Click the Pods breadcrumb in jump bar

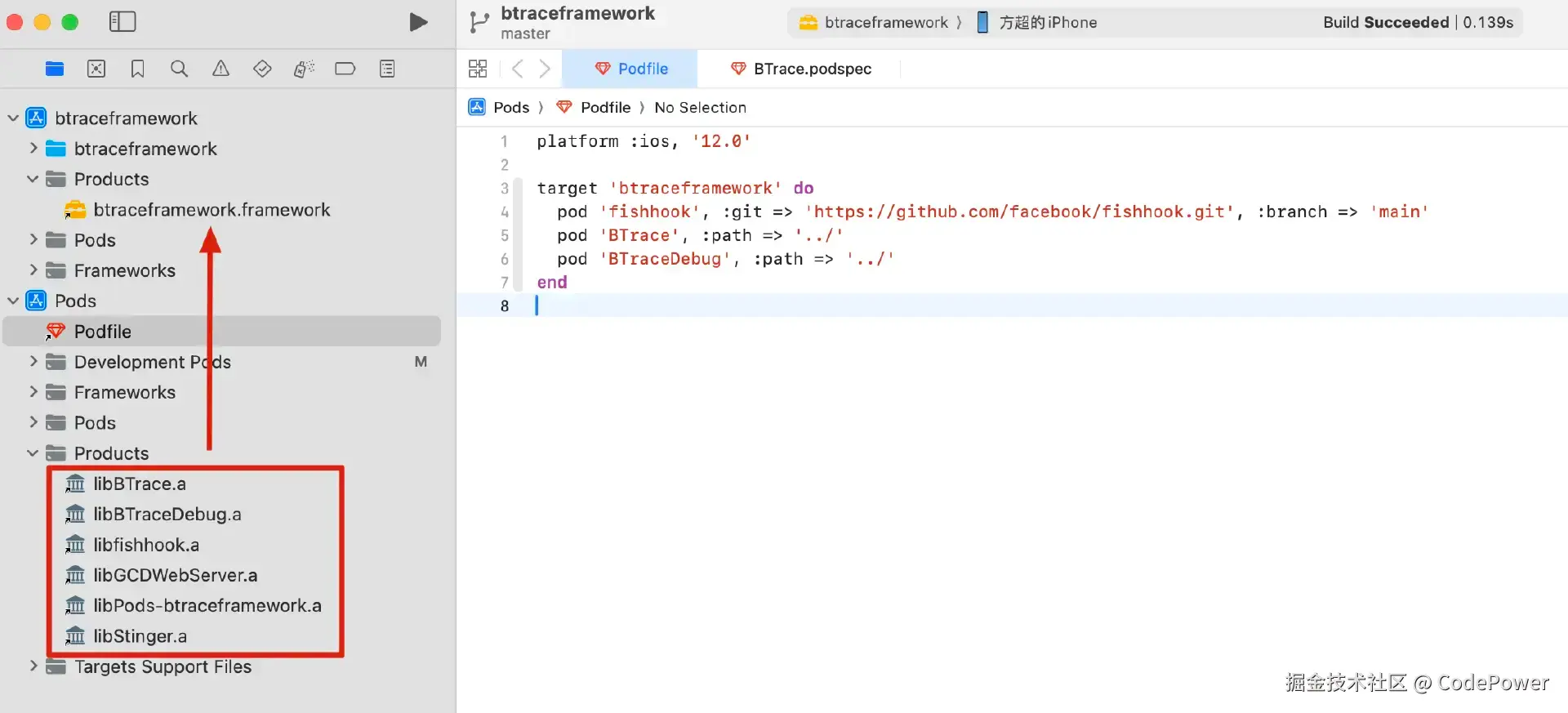(x=510, y=108)
